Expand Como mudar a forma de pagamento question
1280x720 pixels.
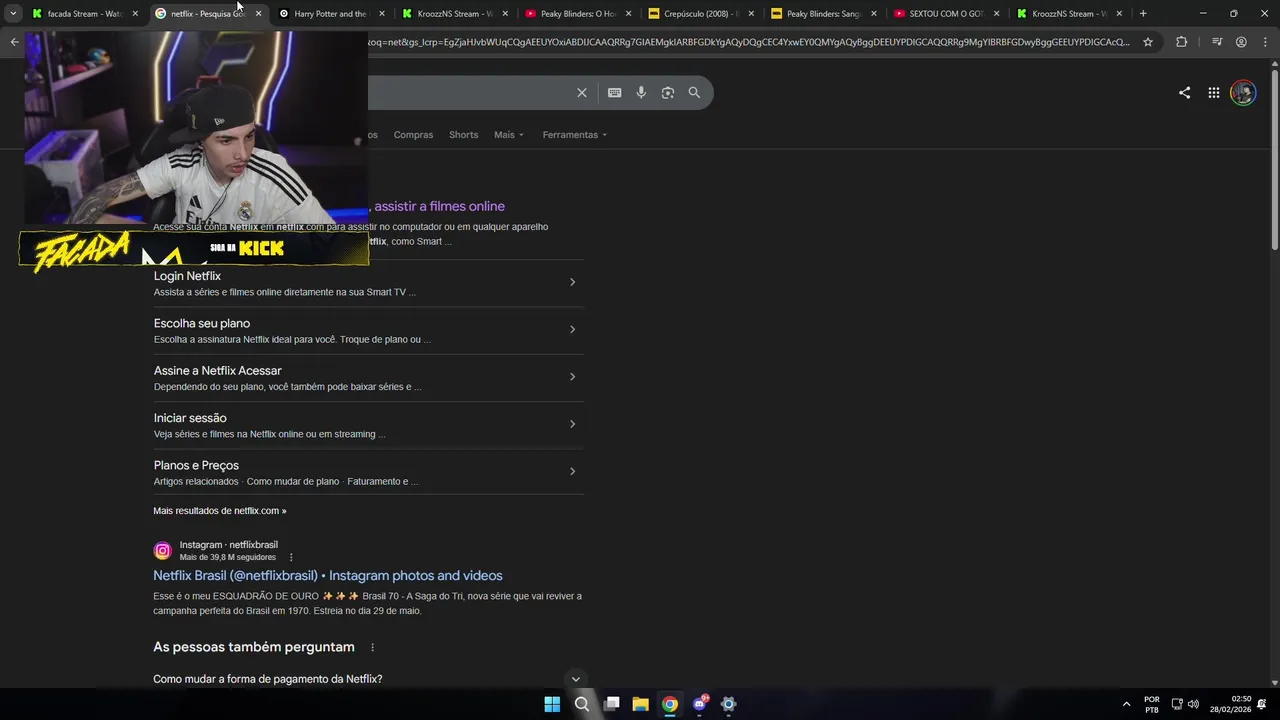coord(575,679)
